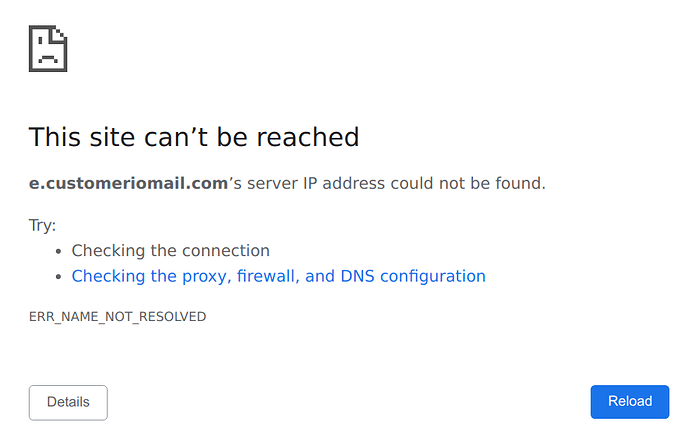690x441 pixels.
Task: Click the word "connection" in the first suggestion
Action: click(225, 251)
